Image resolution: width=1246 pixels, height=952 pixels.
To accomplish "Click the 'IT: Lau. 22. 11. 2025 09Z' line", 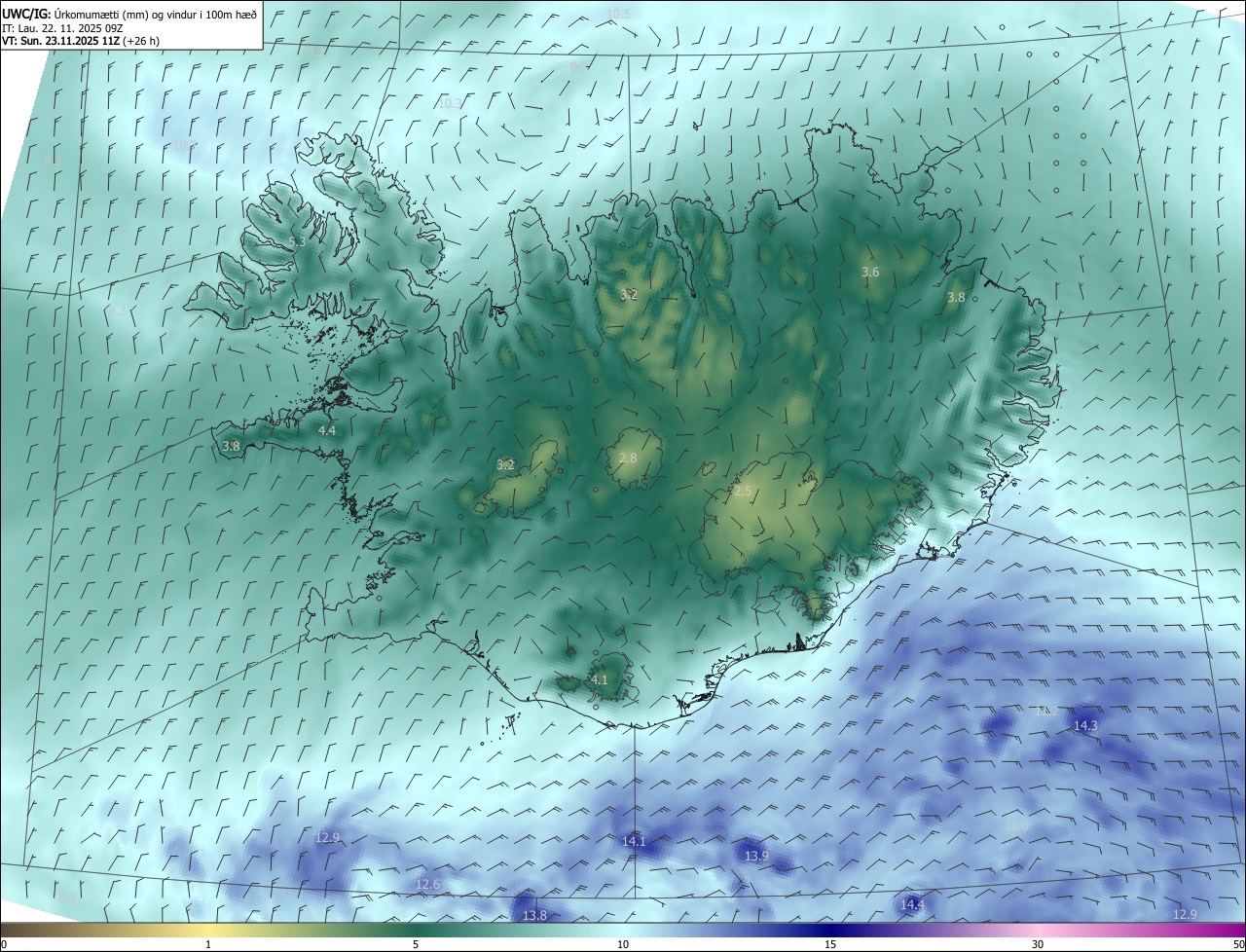I will pos(63,28).
